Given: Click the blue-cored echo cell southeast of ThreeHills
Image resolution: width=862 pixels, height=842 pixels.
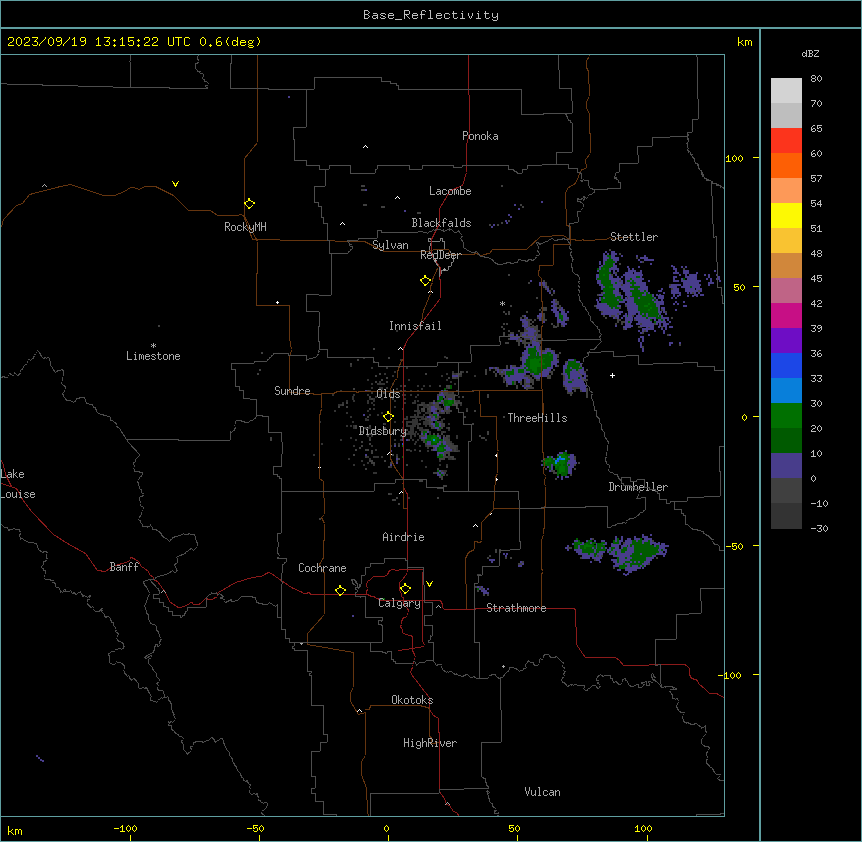Looking at the screenshot, I should tap(560, 464).
